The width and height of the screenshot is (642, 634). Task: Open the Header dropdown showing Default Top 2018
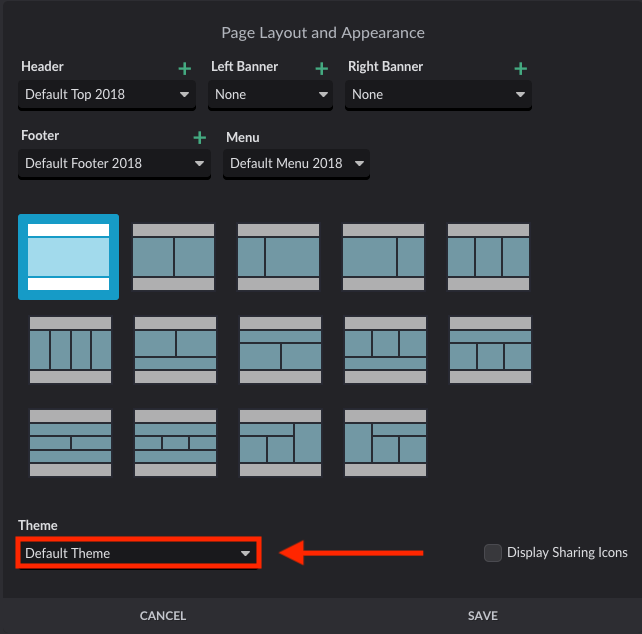(x=107, y=95)
